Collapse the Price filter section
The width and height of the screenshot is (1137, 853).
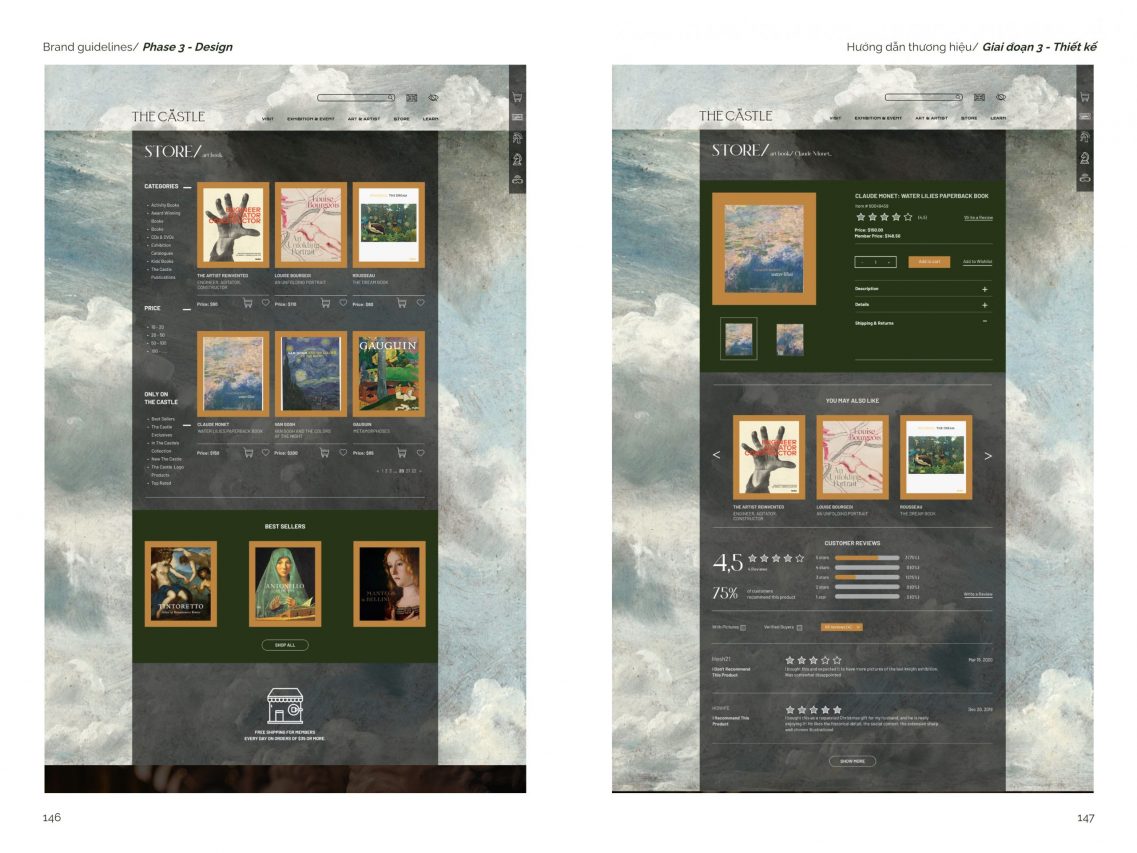187,310
